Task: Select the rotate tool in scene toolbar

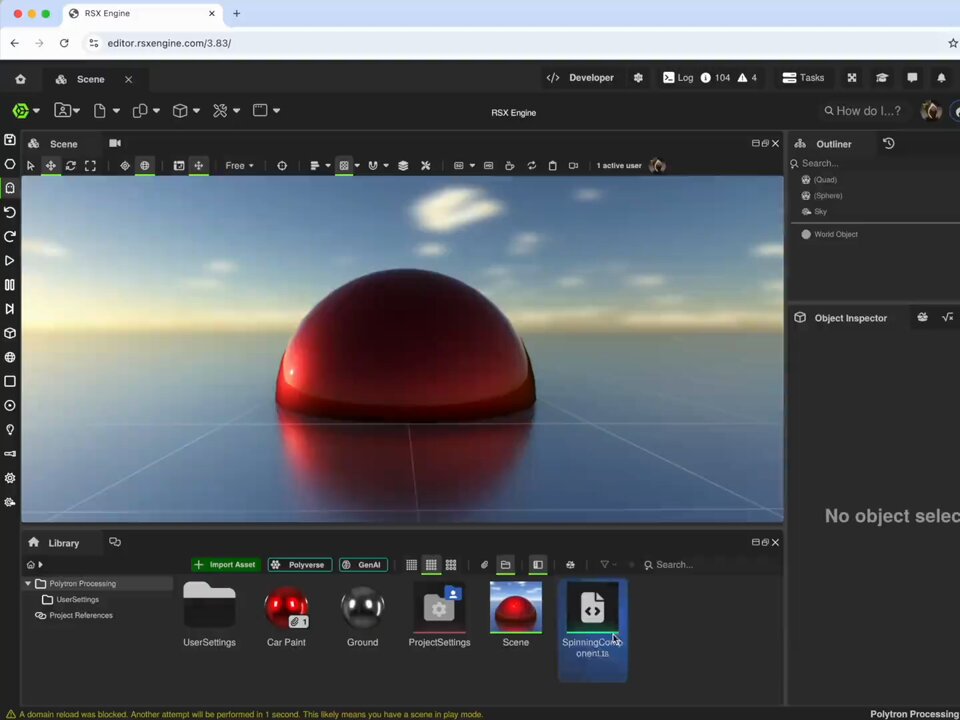Action: 70,166
